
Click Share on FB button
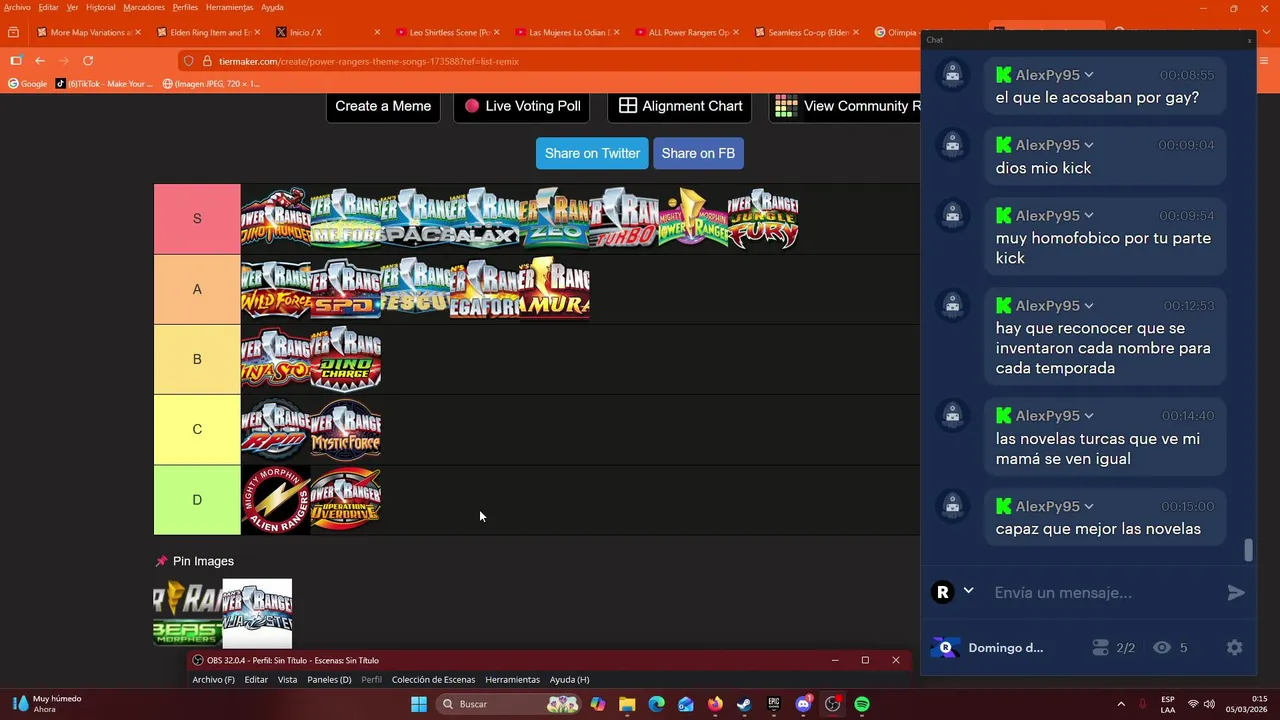(x=698, y=153)
